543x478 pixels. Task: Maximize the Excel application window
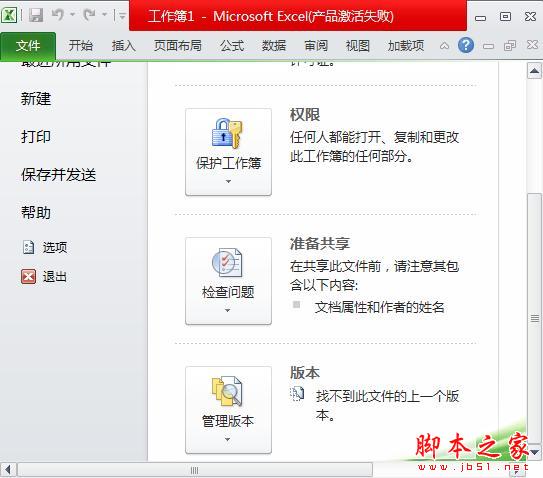[505, 16]
